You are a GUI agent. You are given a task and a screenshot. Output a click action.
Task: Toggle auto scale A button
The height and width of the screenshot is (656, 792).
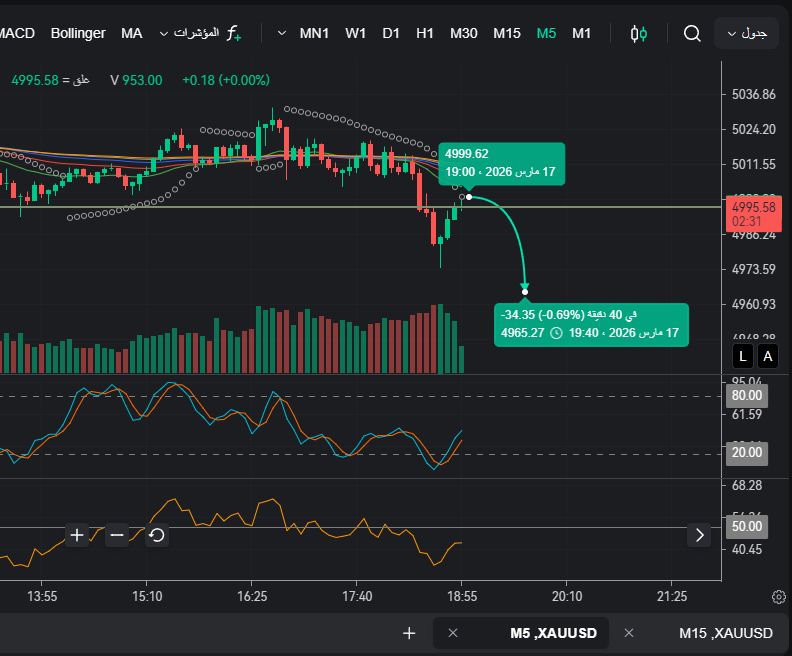tap(767, 356)
